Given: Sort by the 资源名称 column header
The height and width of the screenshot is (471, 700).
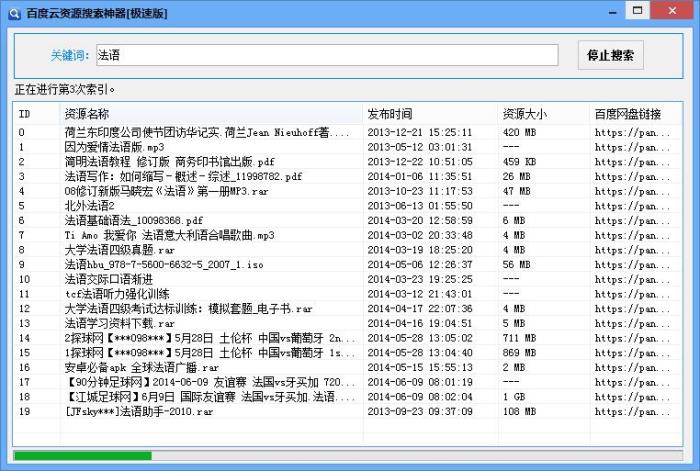Looking at the screenshot, I should tap(211, 114).
